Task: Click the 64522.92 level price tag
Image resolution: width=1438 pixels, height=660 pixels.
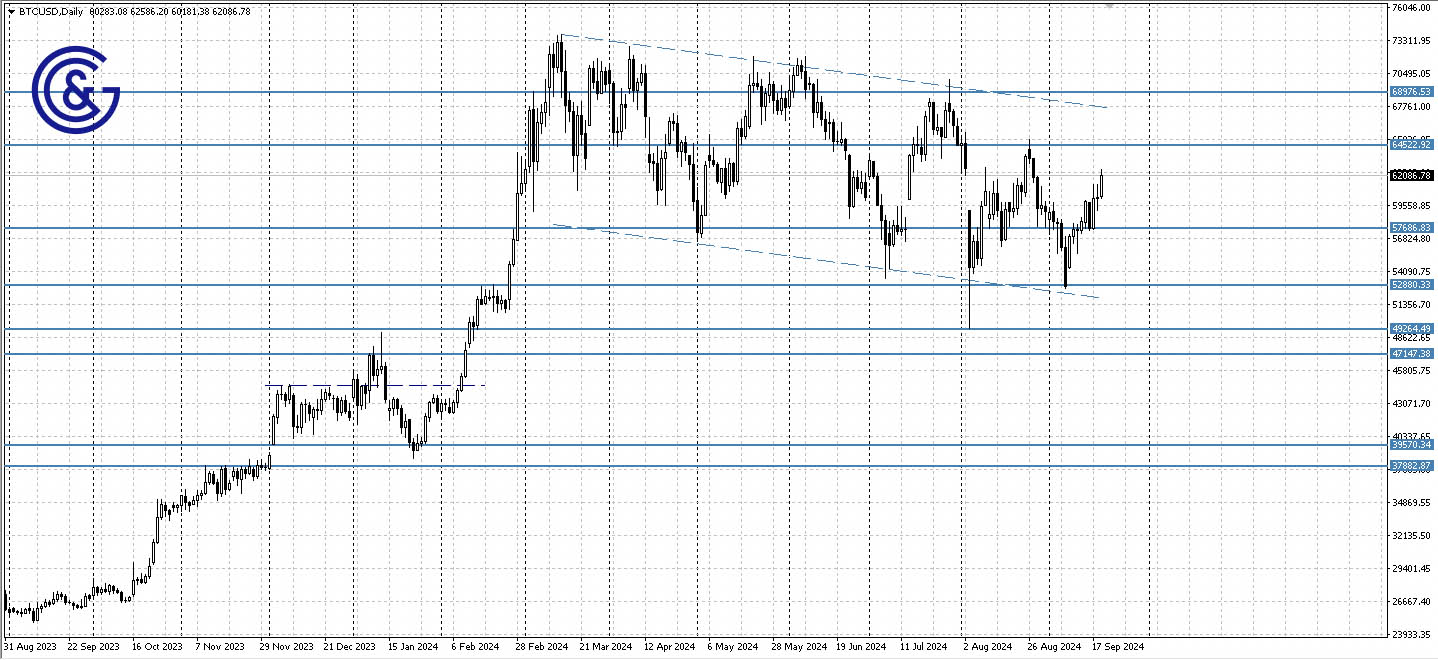Action: coord(1411,145)
